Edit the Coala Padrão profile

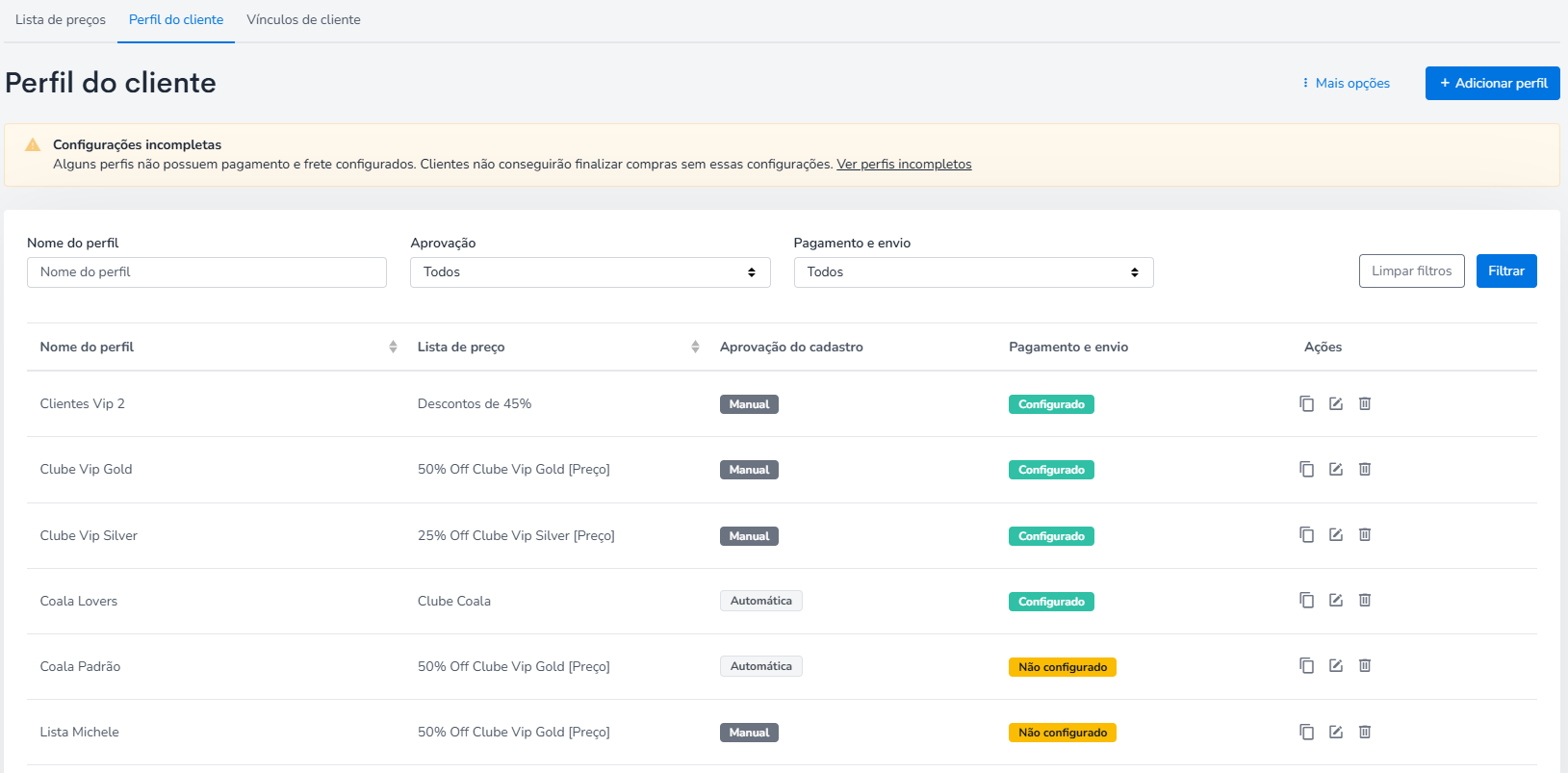coord(1336,665)
